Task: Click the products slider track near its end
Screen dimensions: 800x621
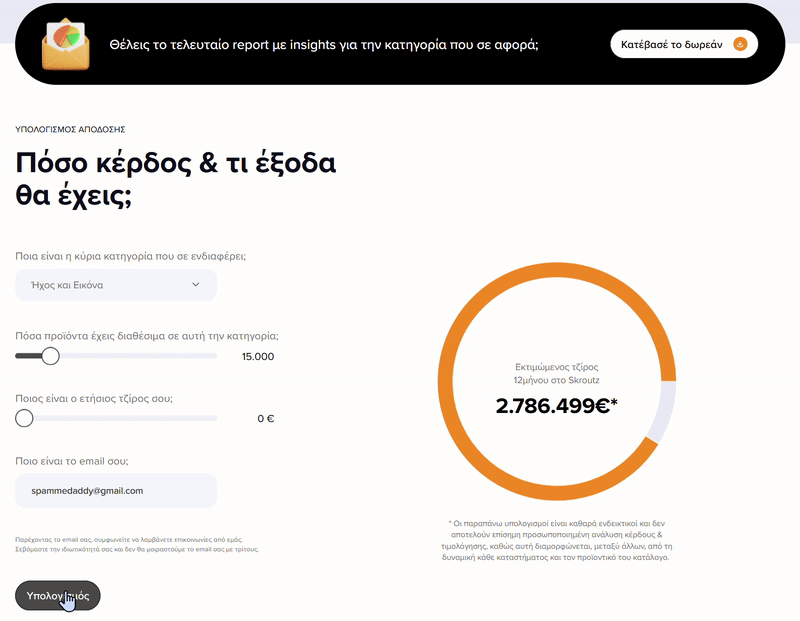Action: point(204,356)
